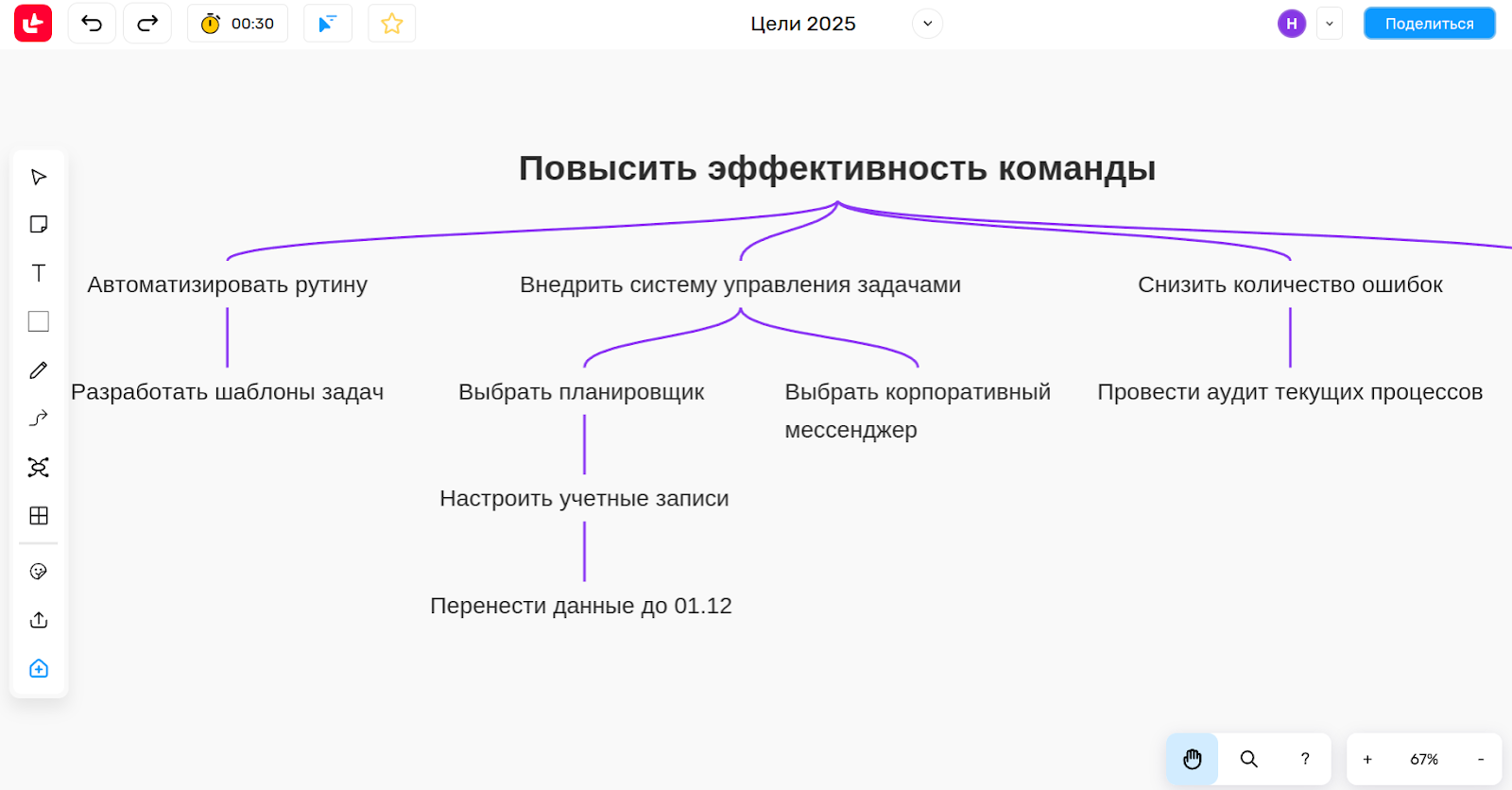Select node Перенести данные до 01.12
1512x790 pixels.
point(581,606)
